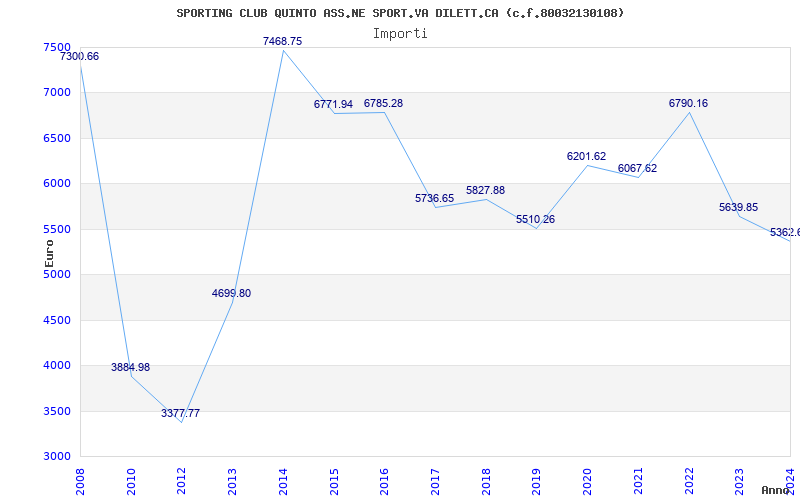Click the 7300.66 data label for 2008

(80, 57)
